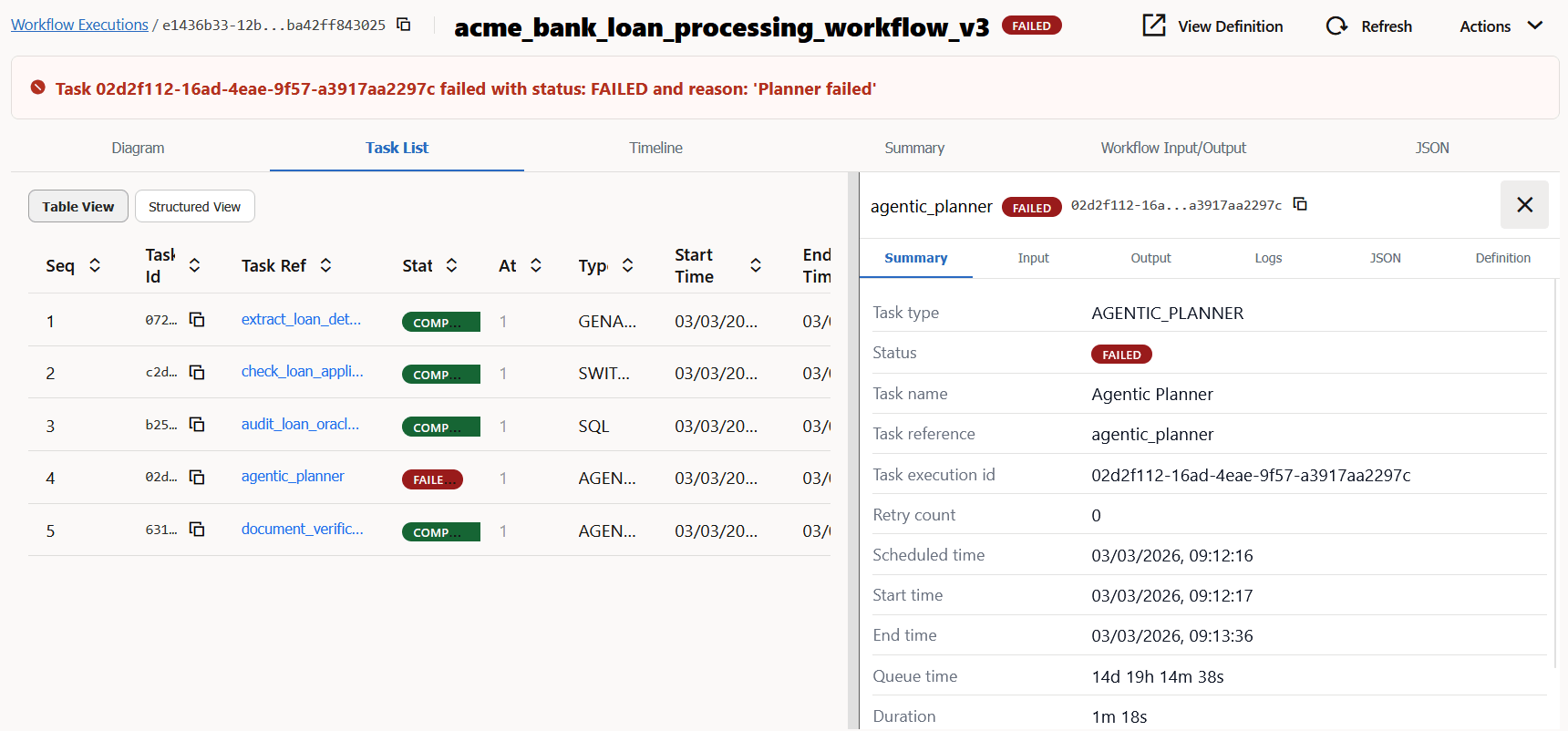Click the View Definition button
The image size is (1568, 731).
pos(1212,26)
